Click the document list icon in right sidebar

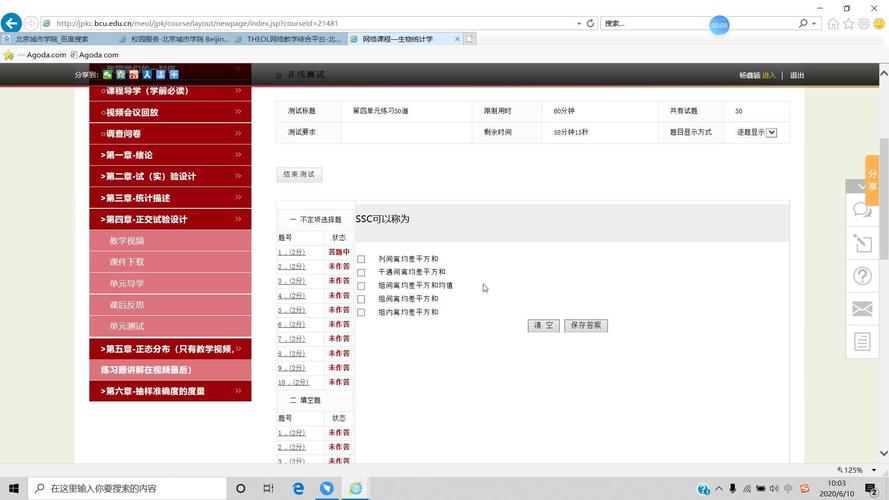[x=862, y=342]
